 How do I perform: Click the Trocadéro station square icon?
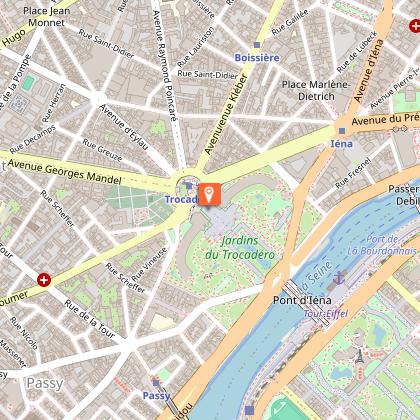coord(189,186)
